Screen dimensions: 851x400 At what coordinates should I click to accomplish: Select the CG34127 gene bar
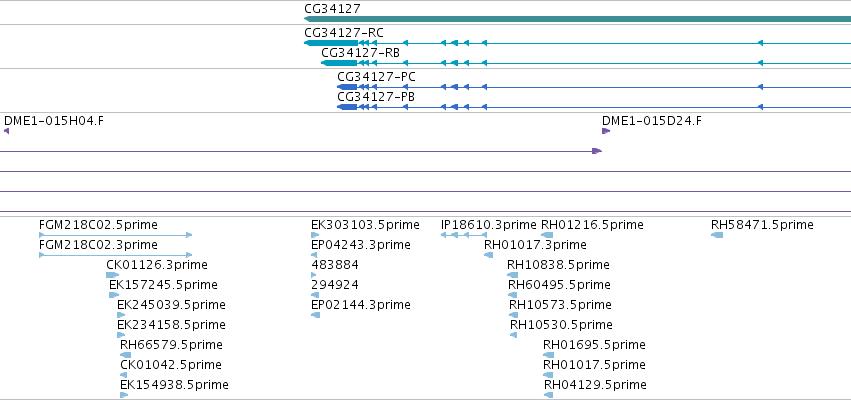point(577,19)
